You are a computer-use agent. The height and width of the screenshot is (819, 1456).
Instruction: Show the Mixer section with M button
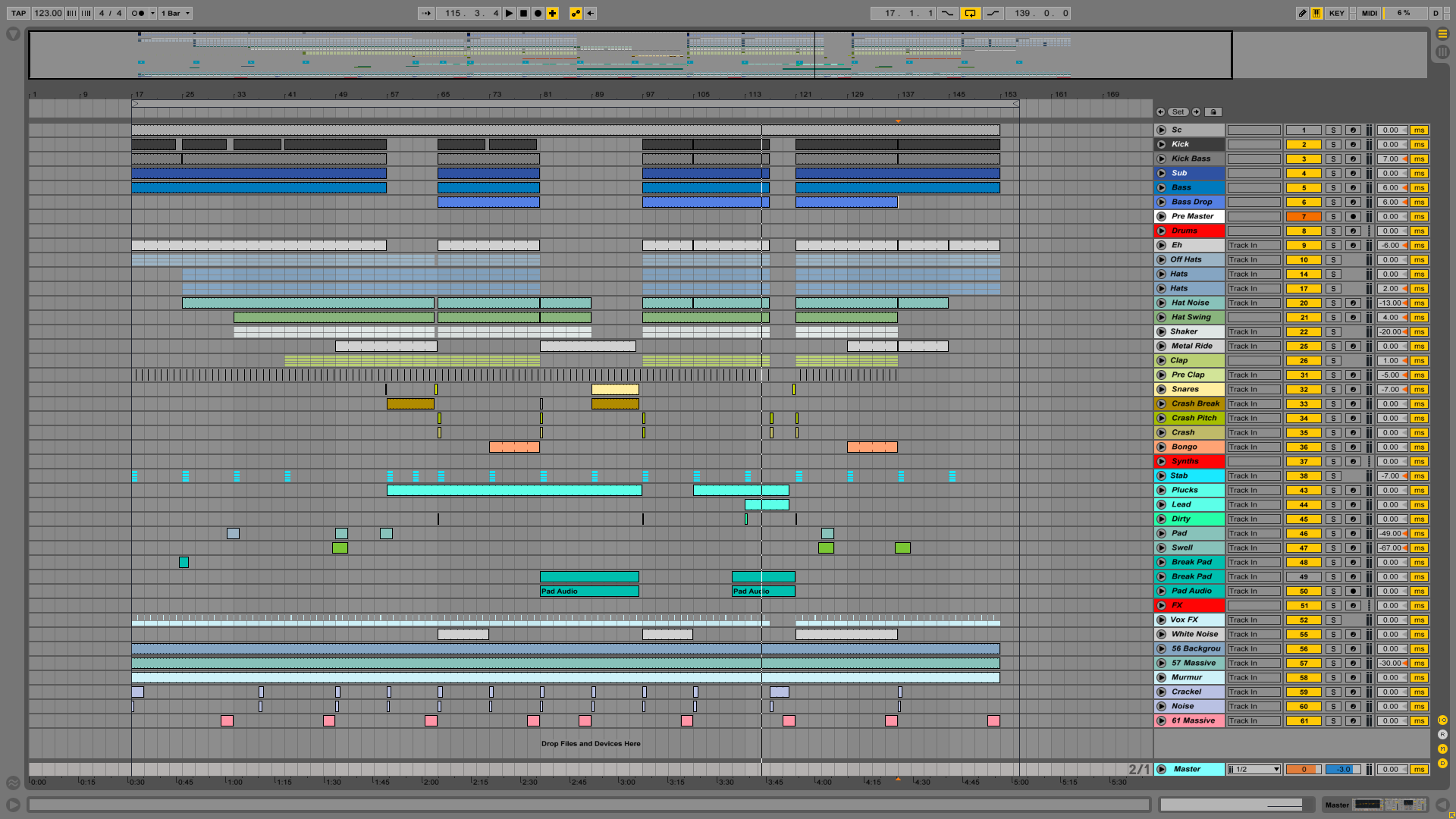tap(1442, 748)
